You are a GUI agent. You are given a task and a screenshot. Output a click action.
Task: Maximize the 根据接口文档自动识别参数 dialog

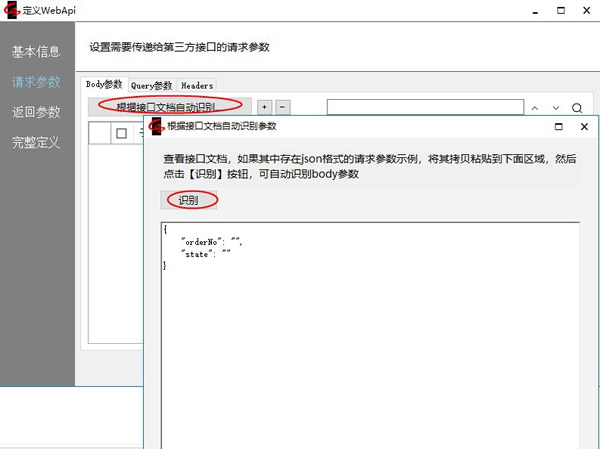tap(557, 126)
